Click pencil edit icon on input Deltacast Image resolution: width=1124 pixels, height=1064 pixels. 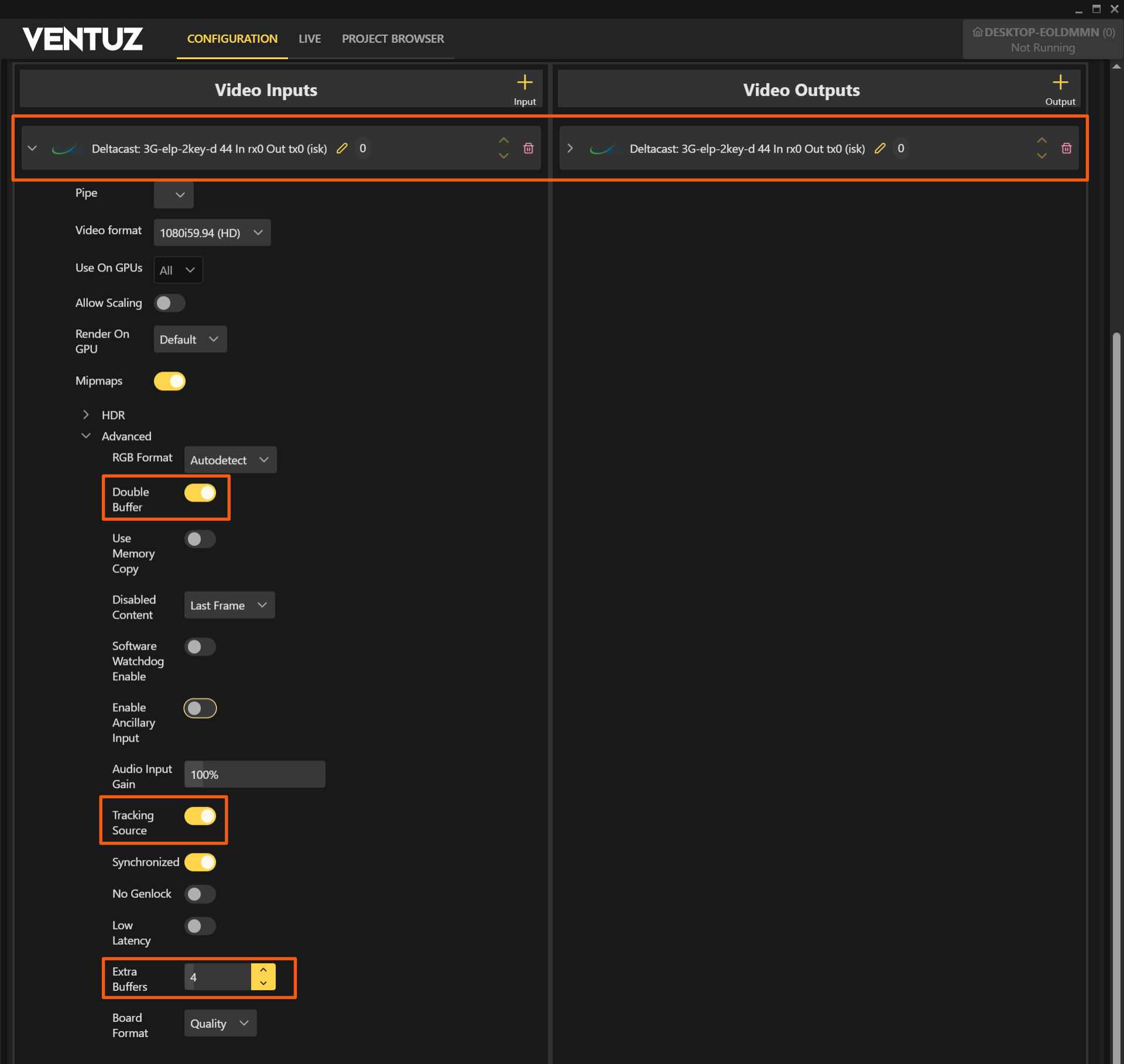coord(342,149)
